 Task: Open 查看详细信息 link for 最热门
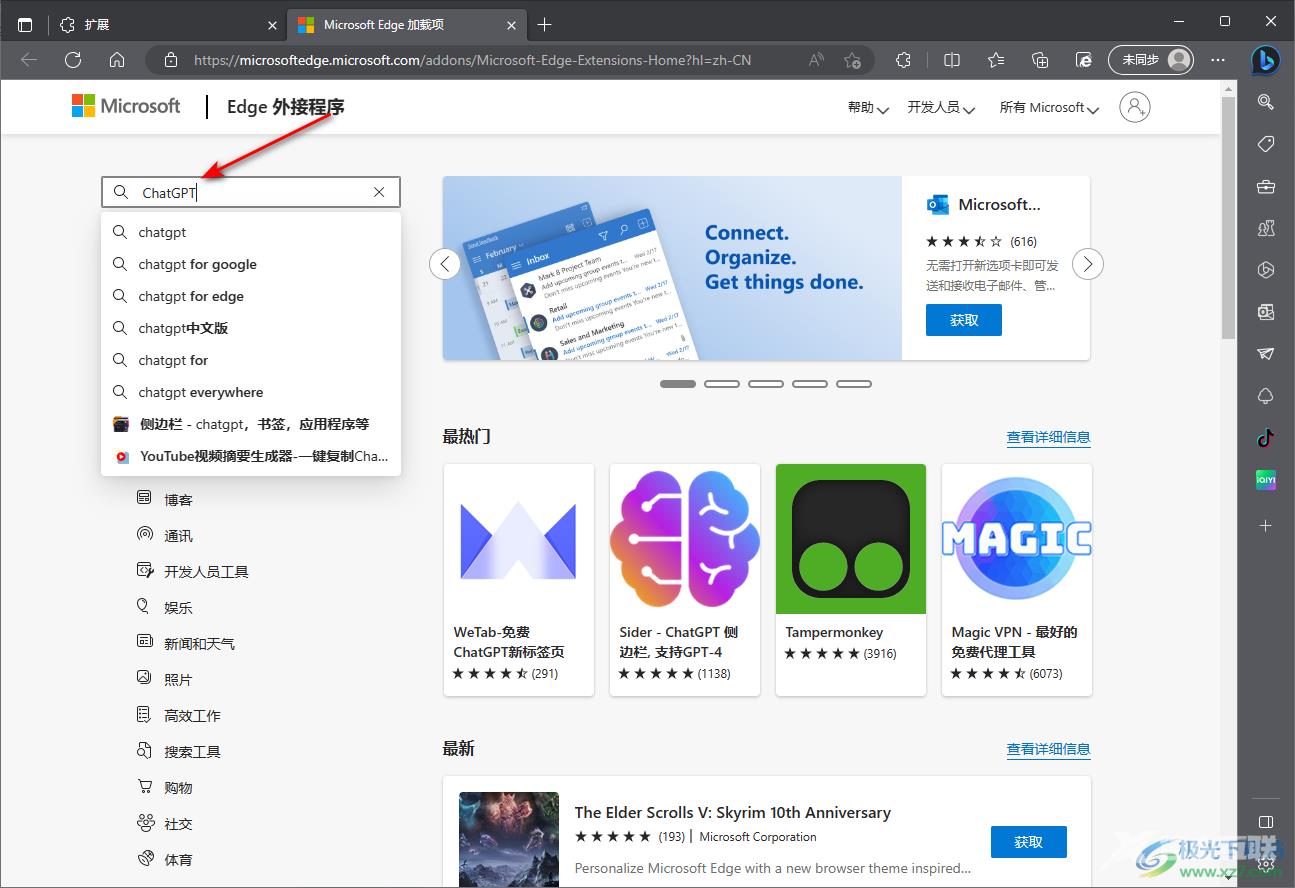tap(1048, 437)
